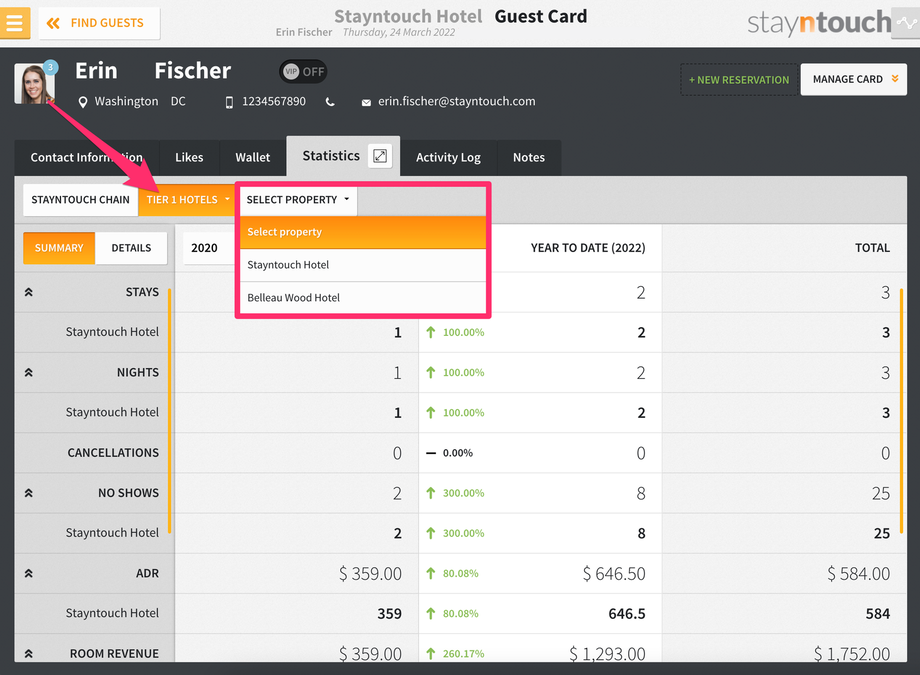
Task: Select Stayntouch Chain filter
Action: tap(80, 200)
